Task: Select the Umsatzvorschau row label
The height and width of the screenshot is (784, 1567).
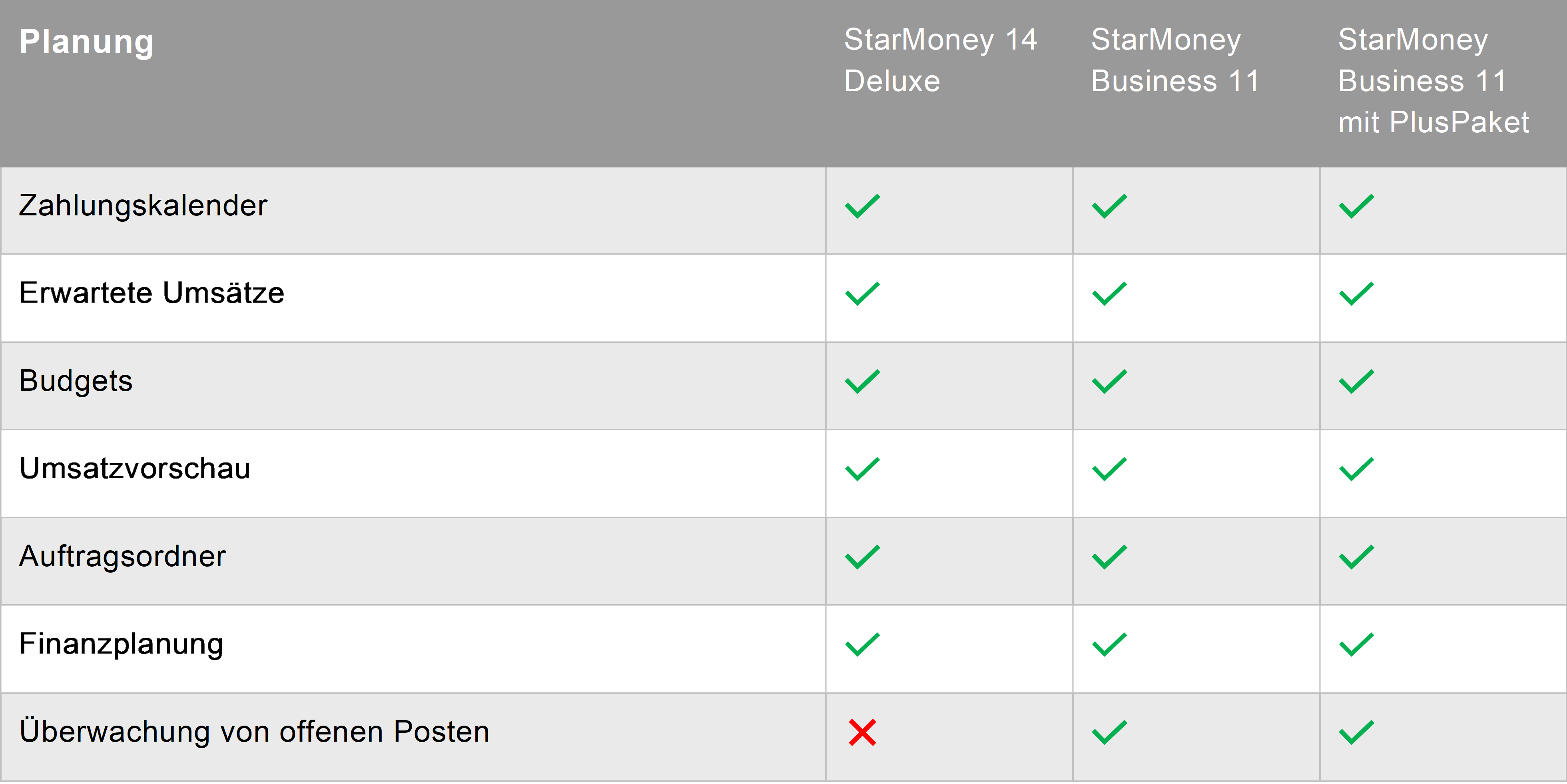Action: pyautogui.click(x=134, y=468)
